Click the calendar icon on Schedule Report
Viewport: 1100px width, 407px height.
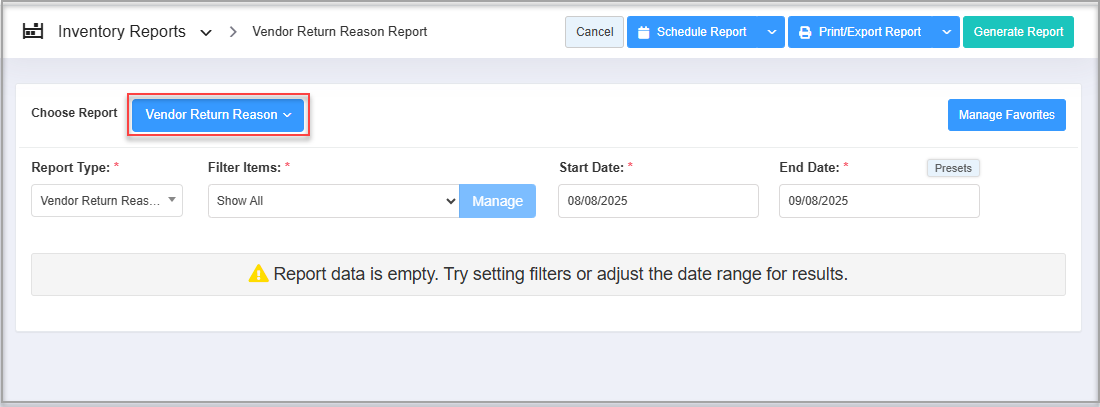644,32
